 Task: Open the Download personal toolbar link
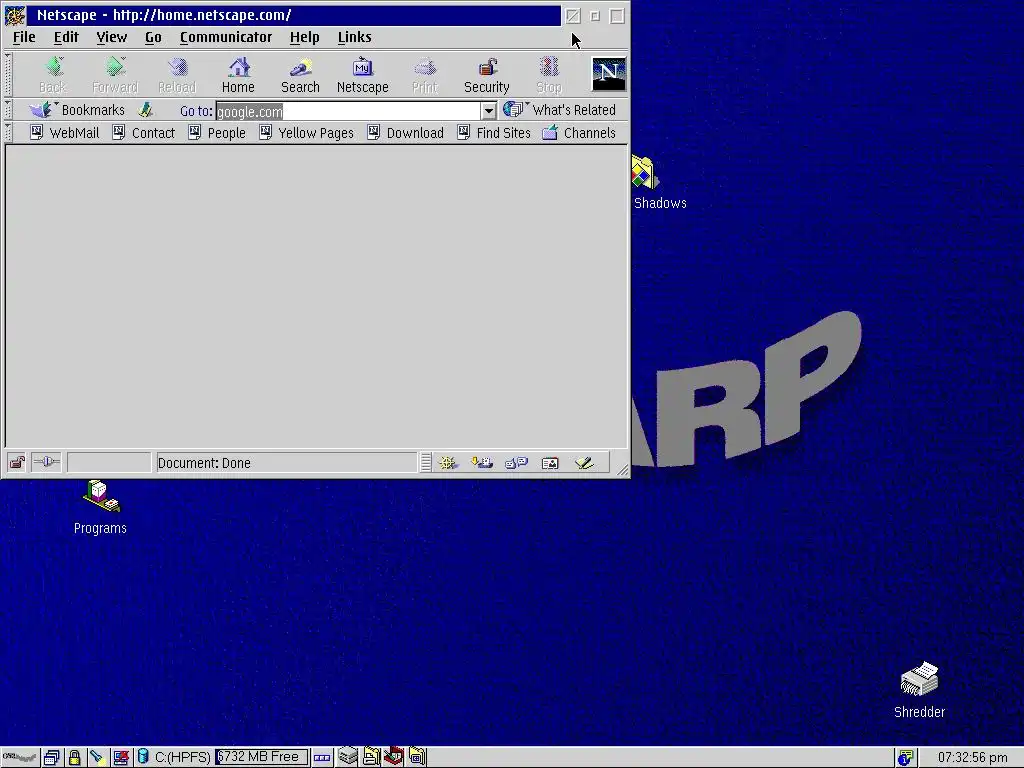point(406,133)
